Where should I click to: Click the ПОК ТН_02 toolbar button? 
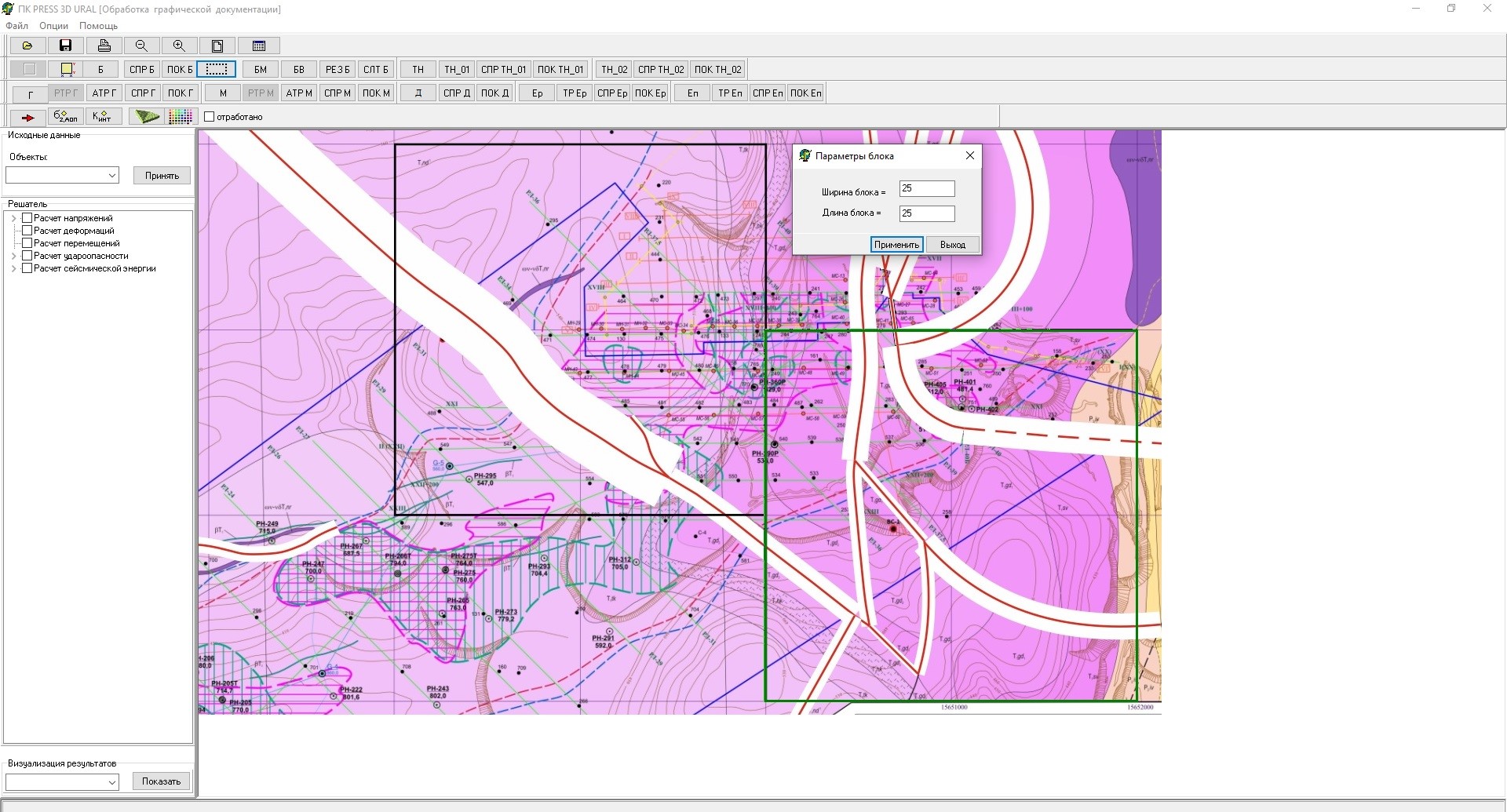(x=718, y=69)
